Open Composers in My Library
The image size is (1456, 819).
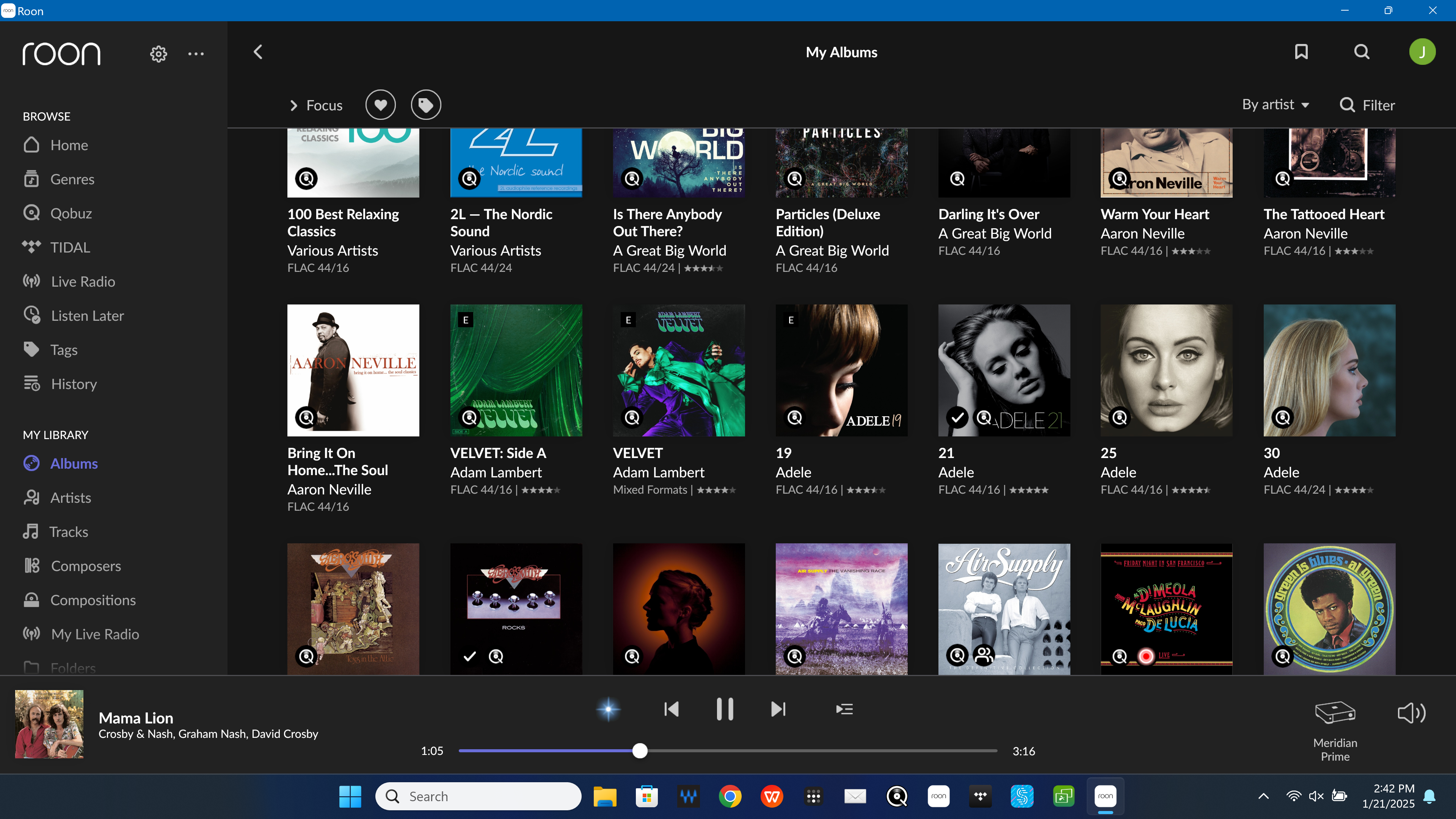pos(72,566)
